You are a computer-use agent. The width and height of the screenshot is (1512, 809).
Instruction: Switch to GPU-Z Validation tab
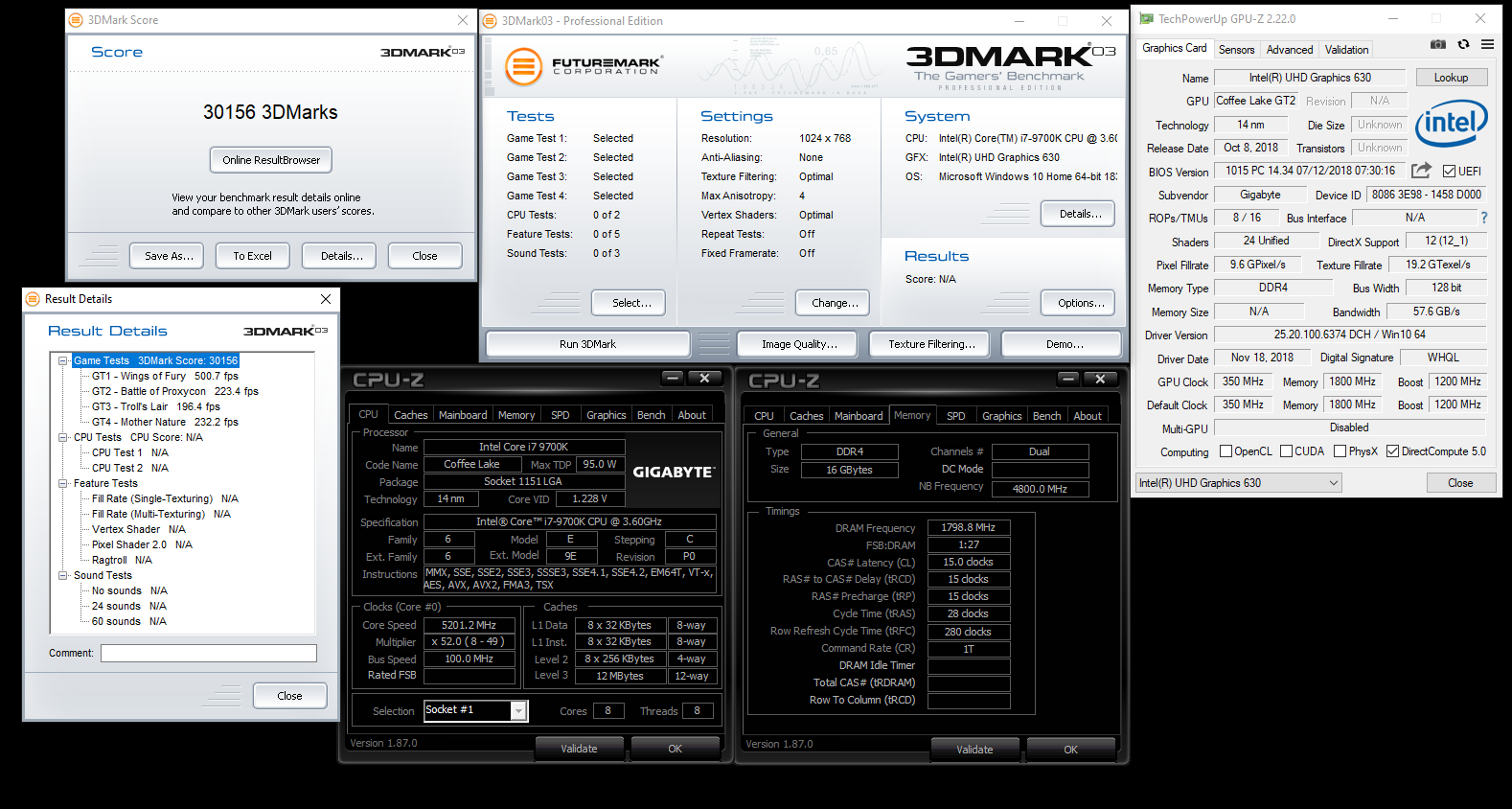coord(1346,50)
